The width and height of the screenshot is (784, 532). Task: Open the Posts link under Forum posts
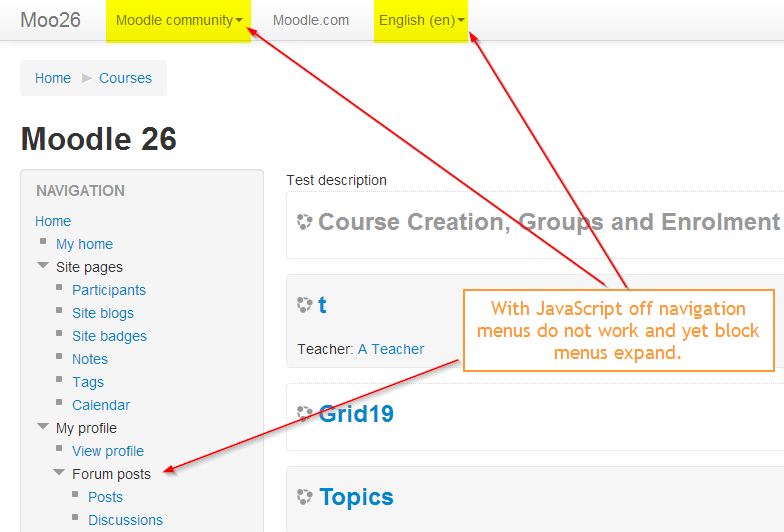tap(105, 497)
